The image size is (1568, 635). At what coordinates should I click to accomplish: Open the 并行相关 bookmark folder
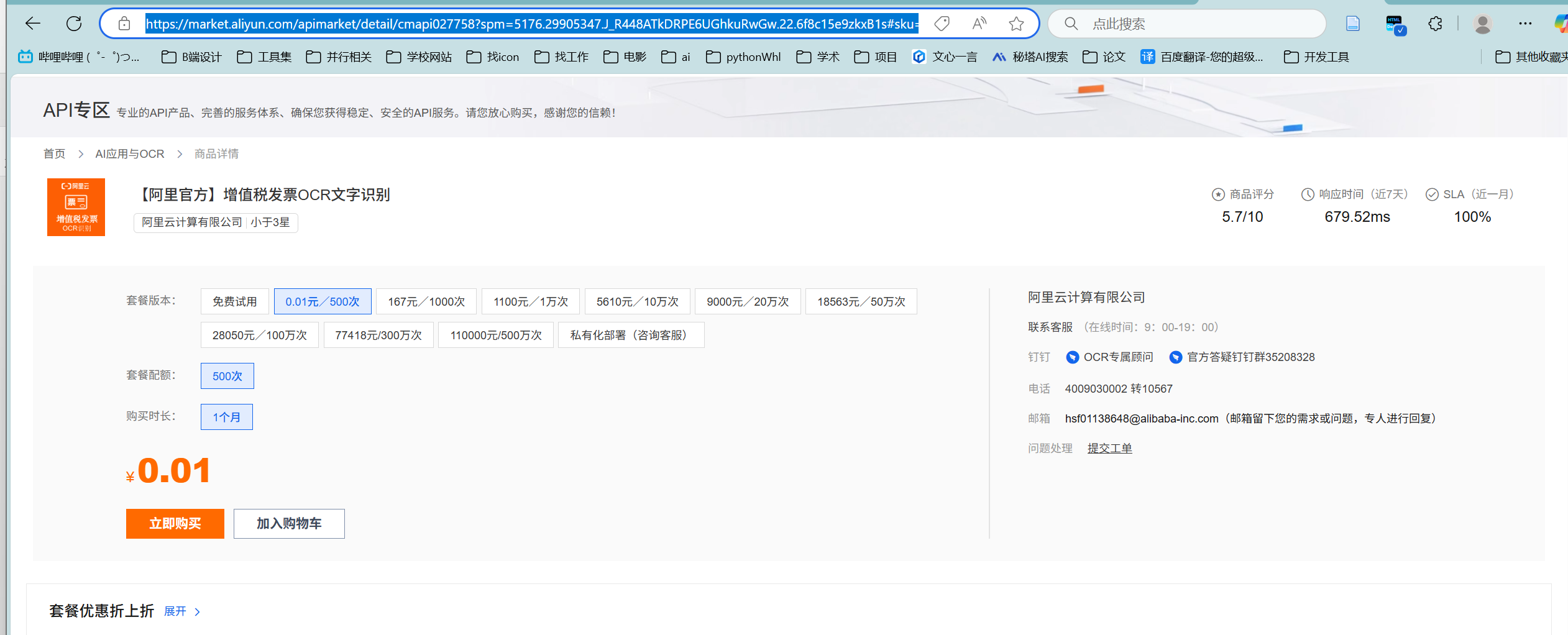[339, 57]
